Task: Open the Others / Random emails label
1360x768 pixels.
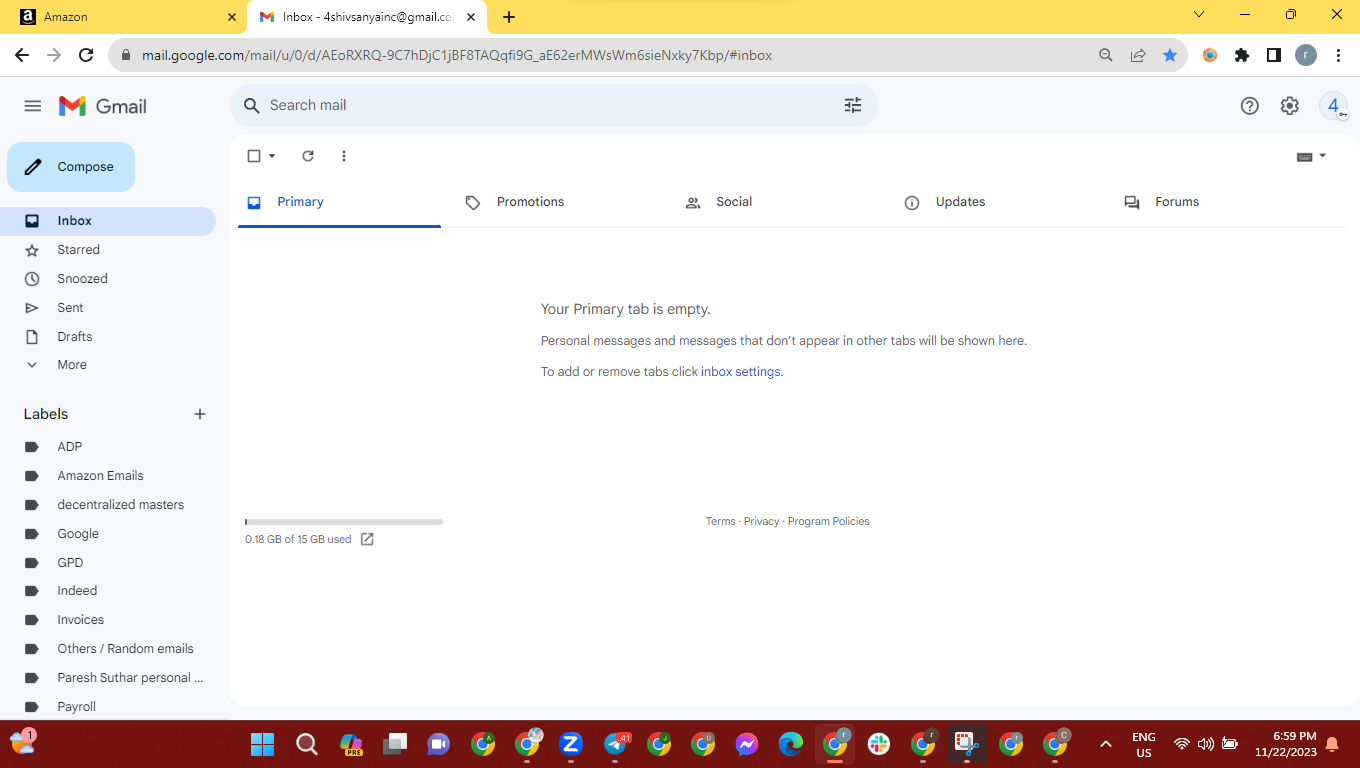Action: coord(108,649)
